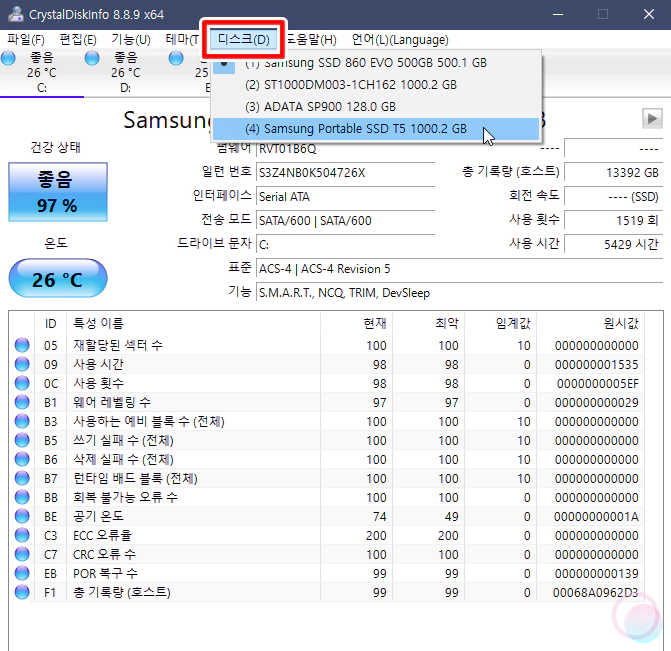Switch to the D: drive tab
The image size is (671, 651).
pos(125,73)
